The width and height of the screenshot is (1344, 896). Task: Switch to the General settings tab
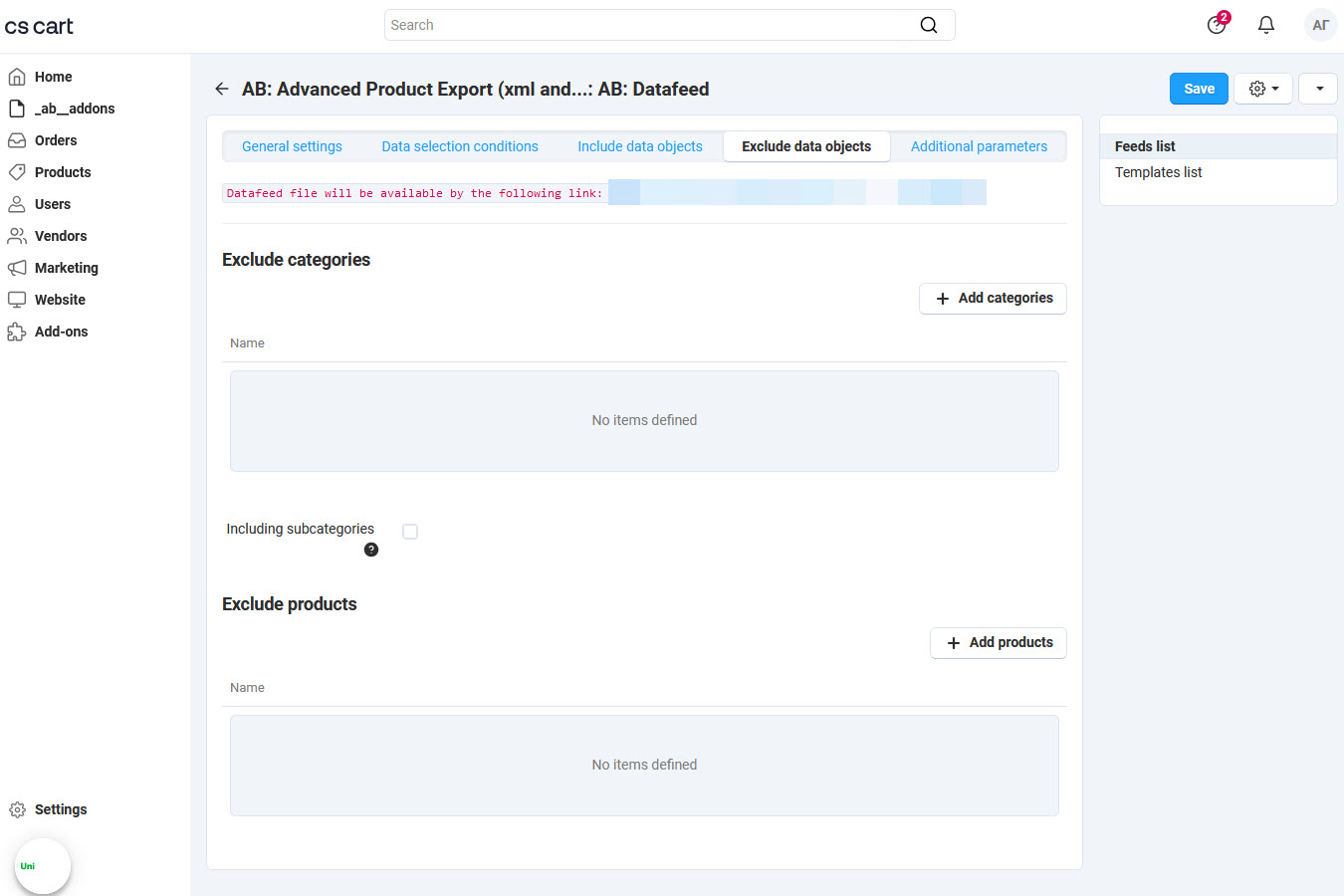click(292, 146)
